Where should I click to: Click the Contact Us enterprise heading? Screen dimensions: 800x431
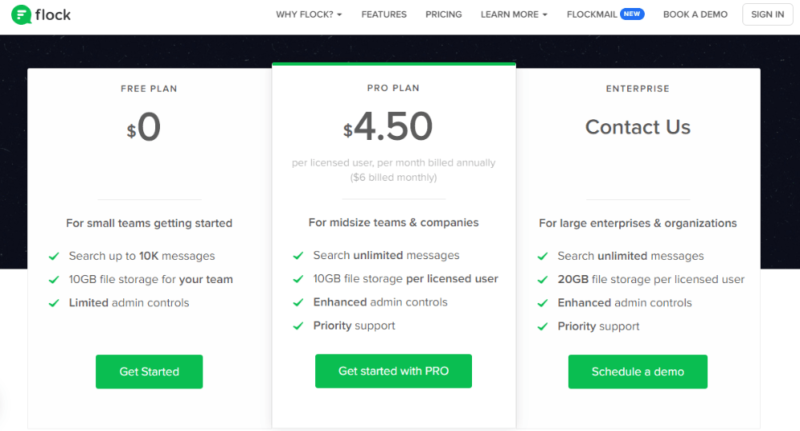coord(638,127)
